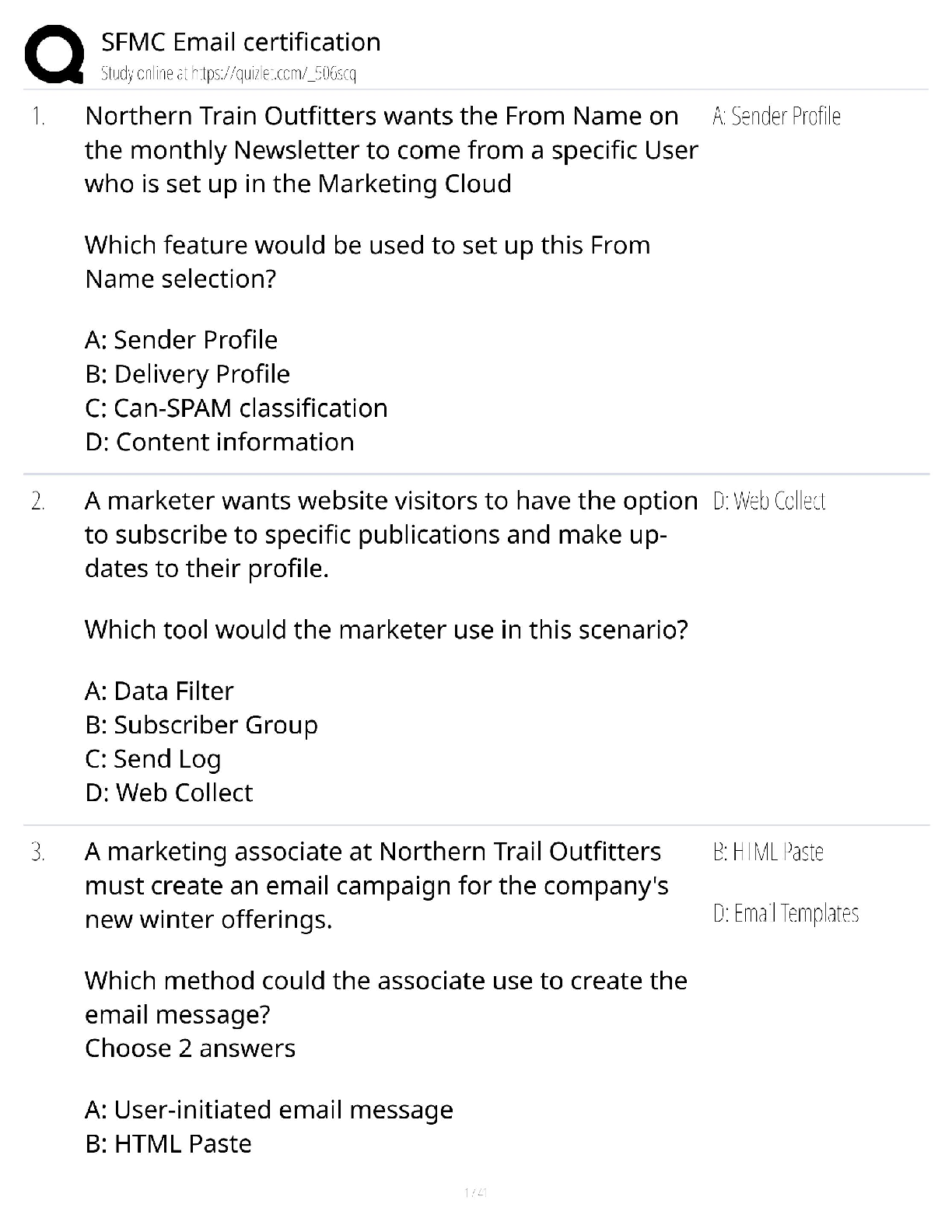This screenshot has height=1232, width=952.
Task: Click the page number indicator at bottom
Action: point(475,1192)
